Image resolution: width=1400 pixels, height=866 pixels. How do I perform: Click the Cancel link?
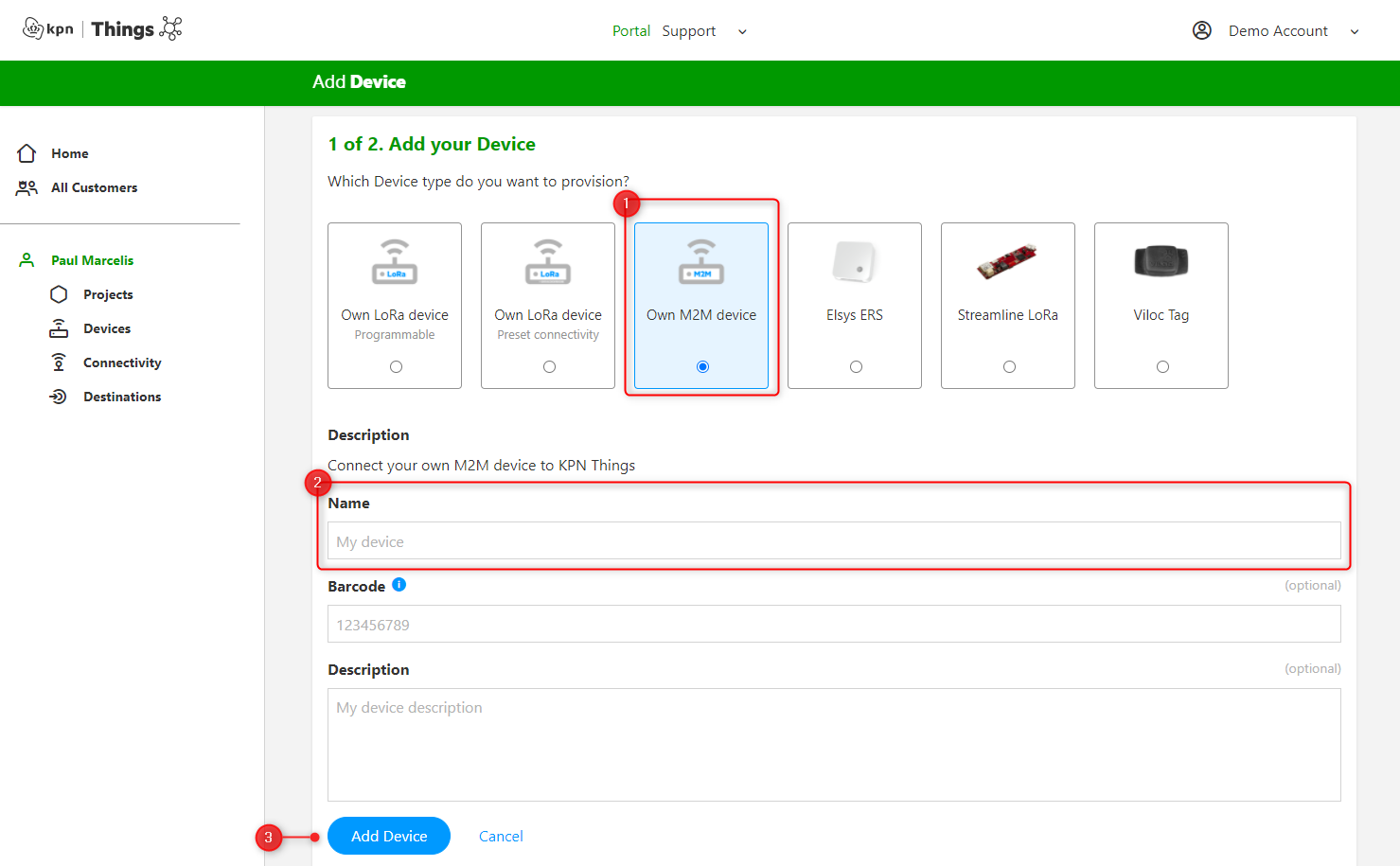[501, 836]
